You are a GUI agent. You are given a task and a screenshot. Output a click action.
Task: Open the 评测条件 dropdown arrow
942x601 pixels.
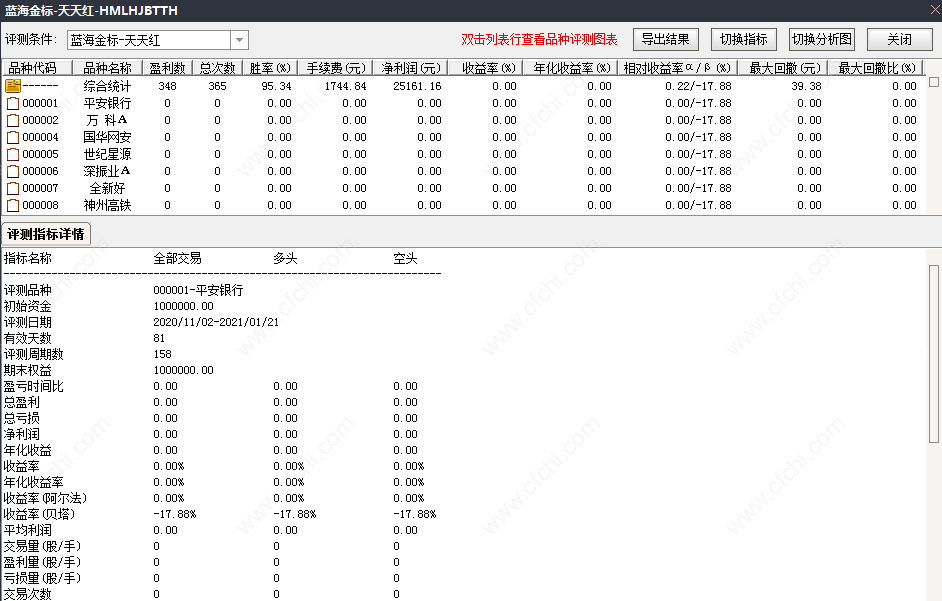(239, 40)
